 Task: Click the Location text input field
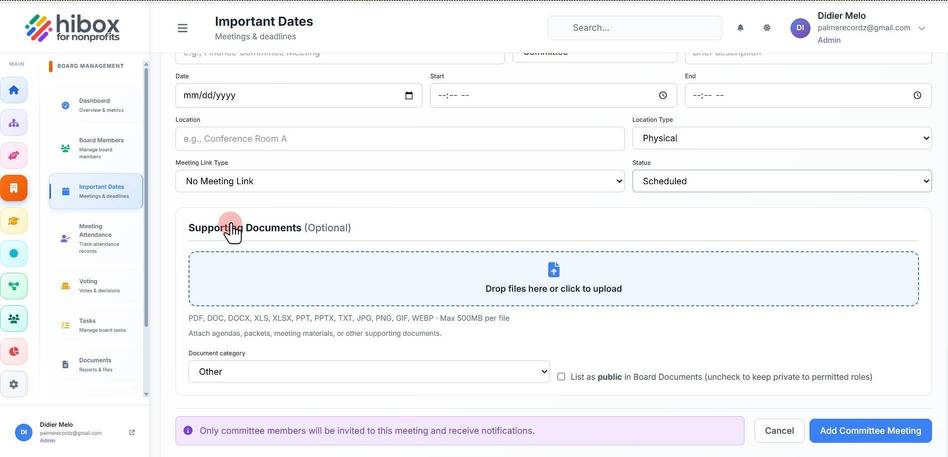click(x=400, y=138)
